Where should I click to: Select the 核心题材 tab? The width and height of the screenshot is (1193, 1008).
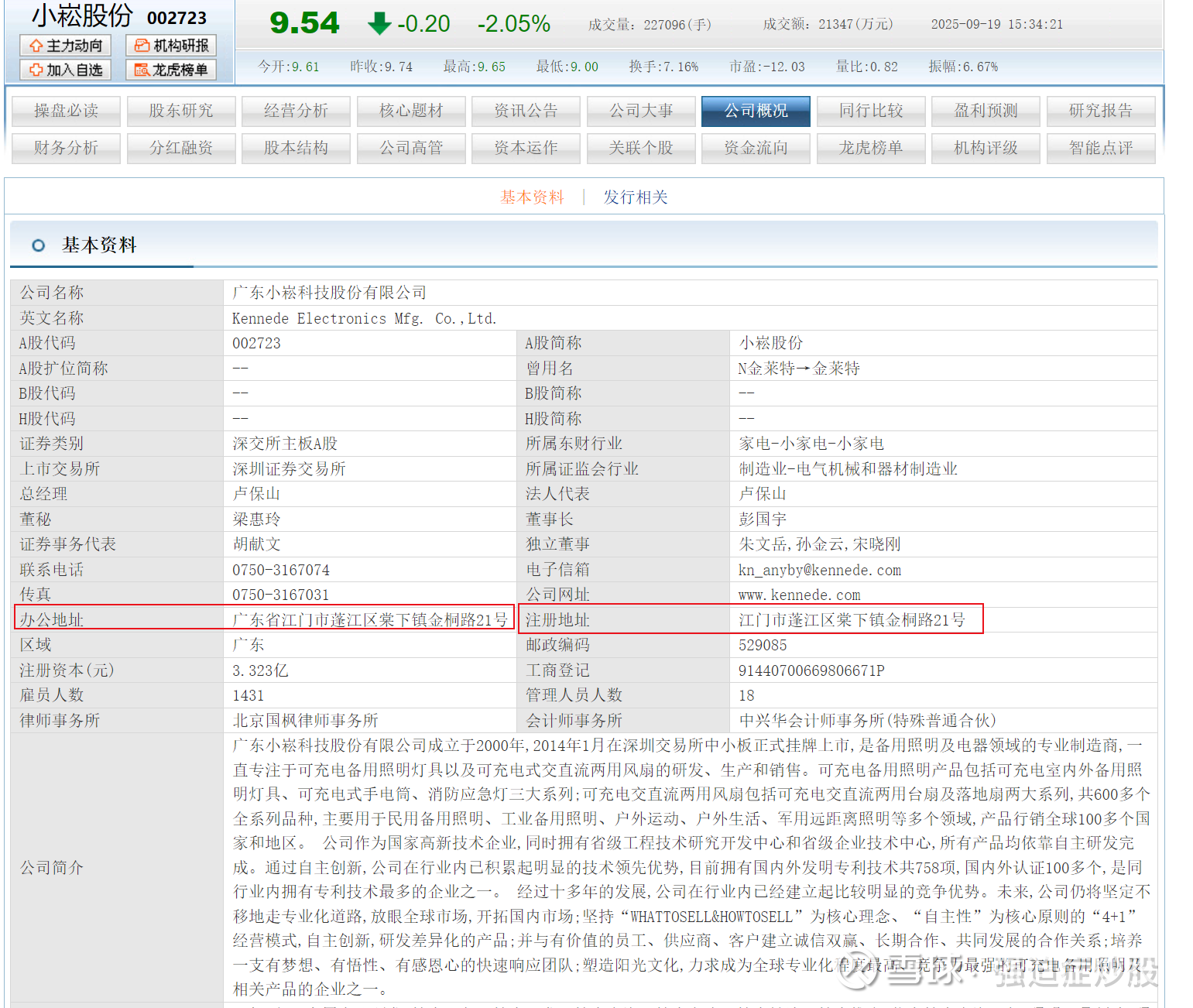(x=411, y=111)
